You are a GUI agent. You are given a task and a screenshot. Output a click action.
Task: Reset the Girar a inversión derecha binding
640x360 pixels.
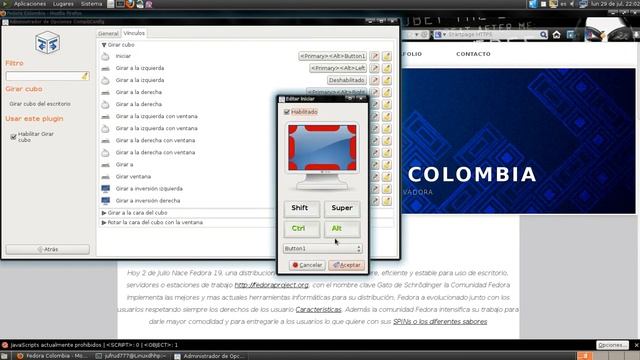click(387, 200)
